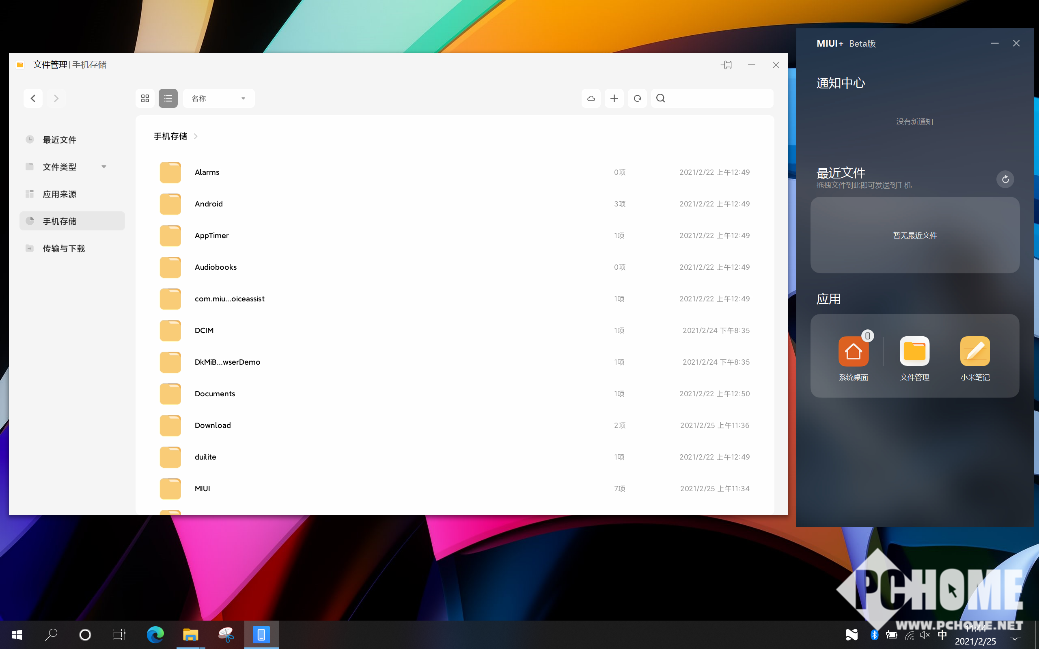Open Windows search on taskbar

(51, 635)
